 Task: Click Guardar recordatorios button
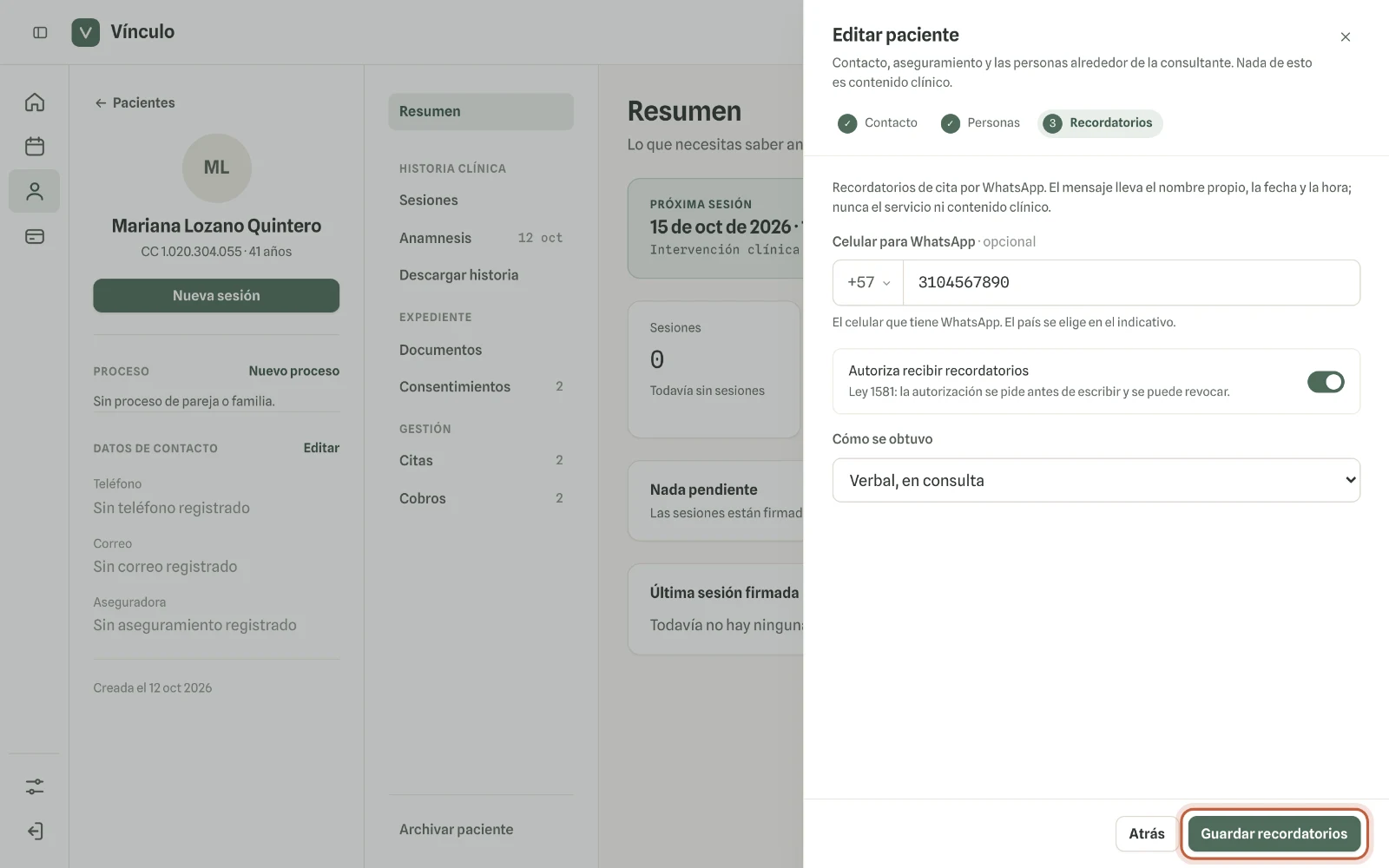point(1274,833)
